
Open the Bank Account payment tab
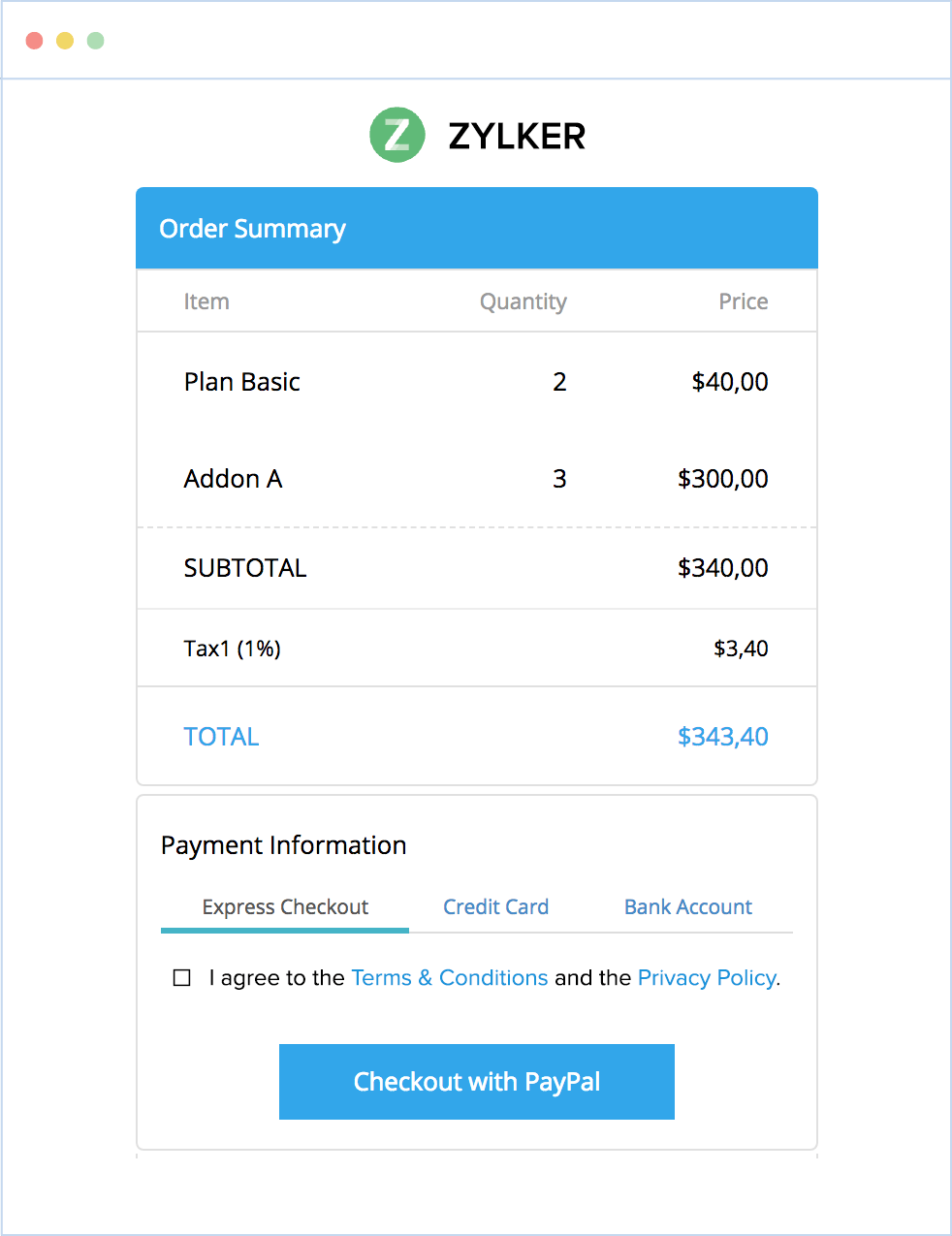[687, 907]
